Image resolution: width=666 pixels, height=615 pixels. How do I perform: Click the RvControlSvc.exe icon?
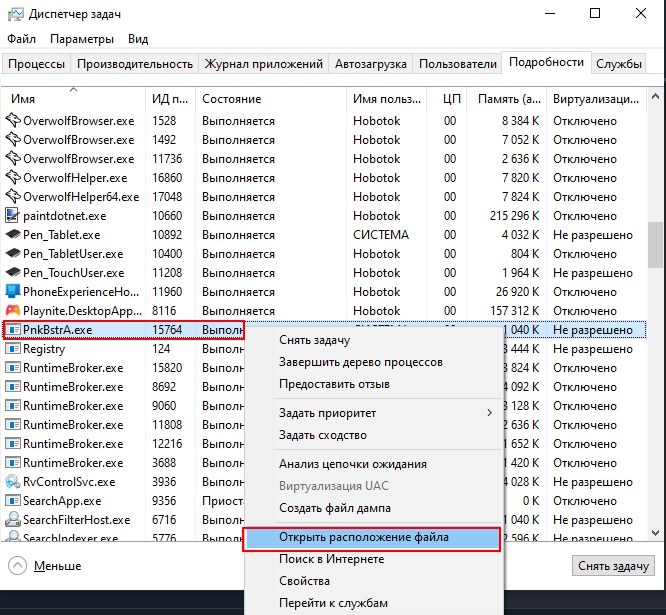(x=12, y=482)
